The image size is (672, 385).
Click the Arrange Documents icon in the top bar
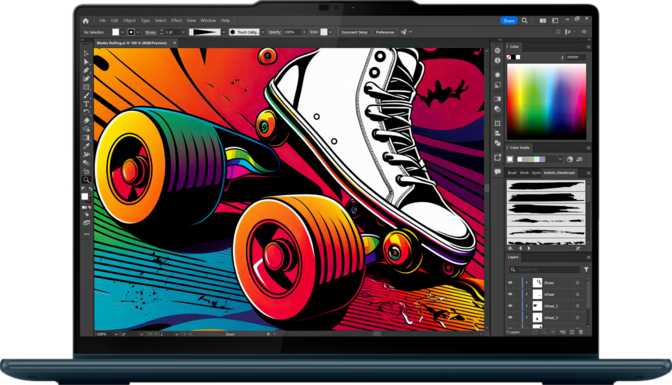[543, 20]
